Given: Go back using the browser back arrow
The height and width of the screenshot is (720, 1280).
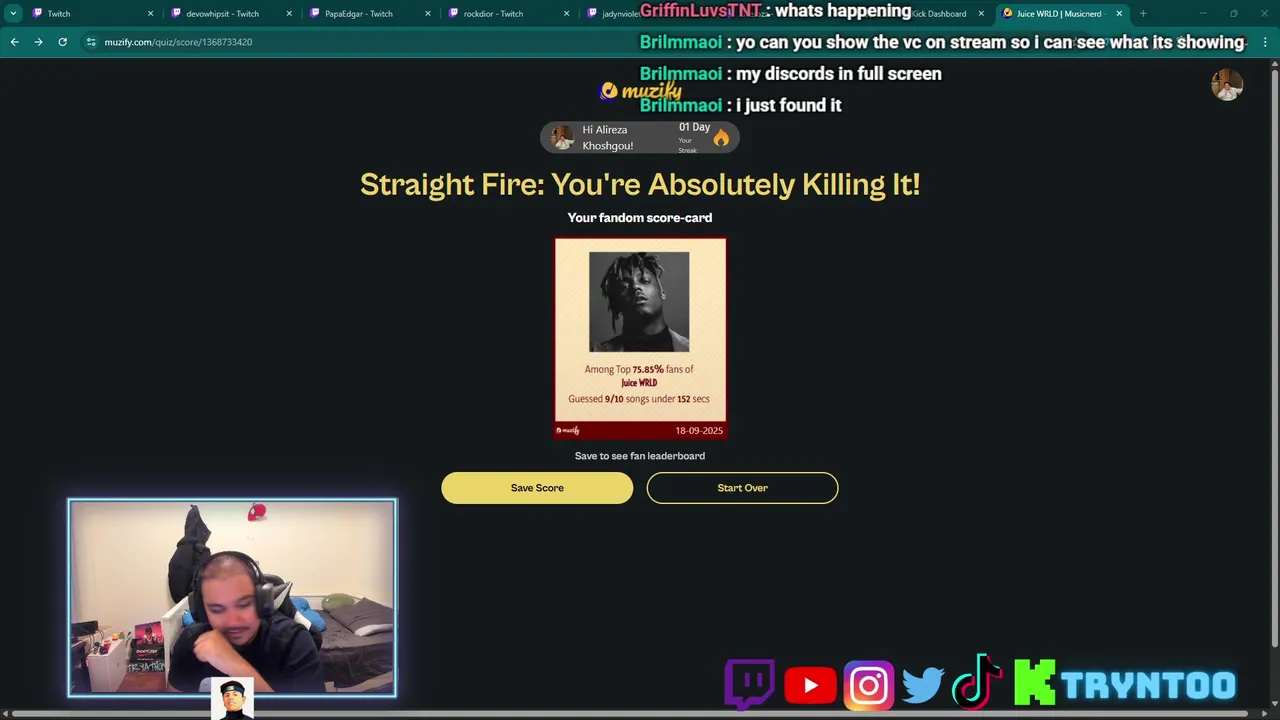Looking at the screenshot, I should pyautogui.click(x=14, y=42).
